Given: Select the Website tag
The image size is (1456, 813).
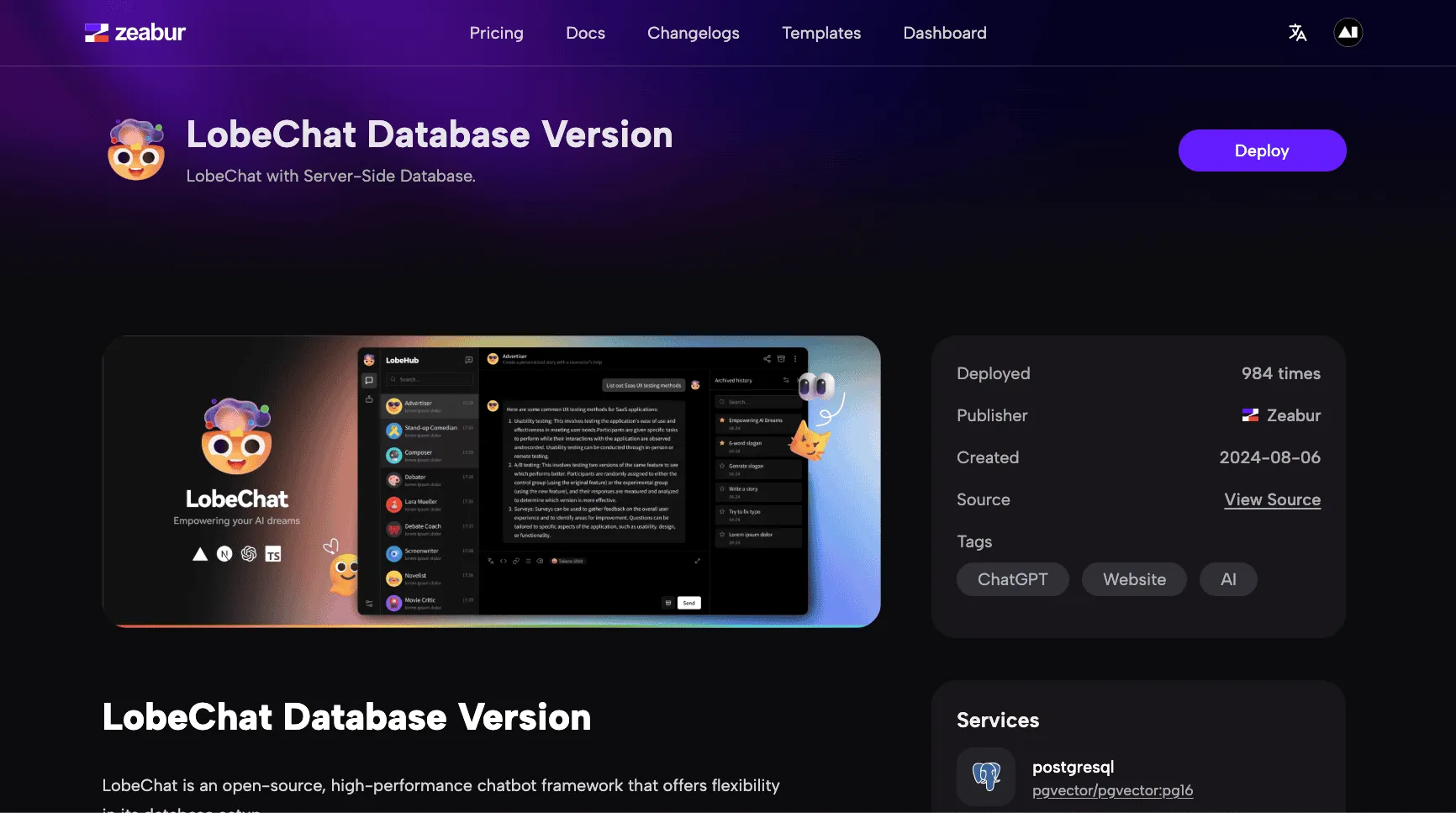Looking at the screenshot, I should coord(1134,579).
